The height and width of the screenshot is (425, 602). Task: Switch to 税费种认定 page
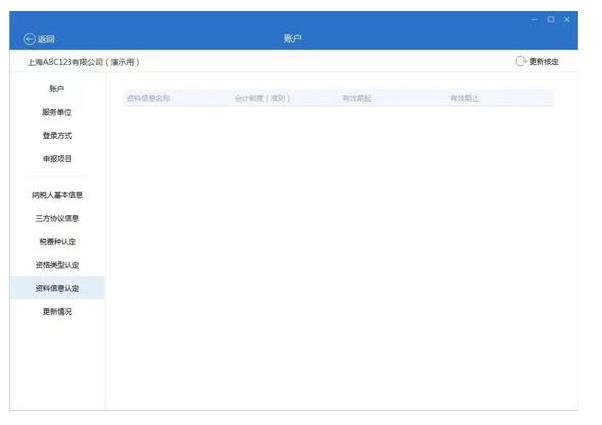(57, 241)
